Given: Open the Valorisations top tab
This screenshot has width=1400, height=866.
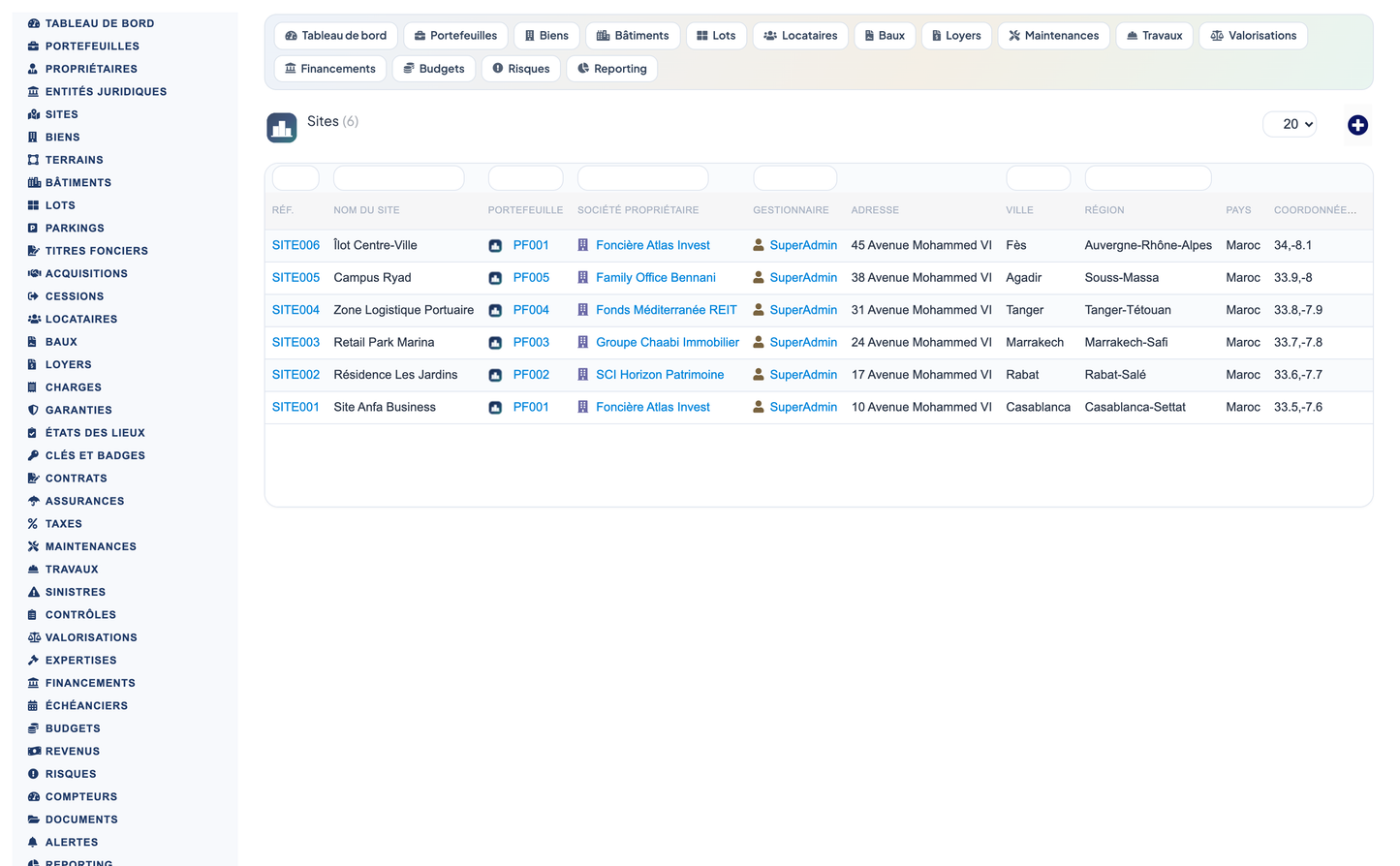Looking at the screenshot, I should pyautogui.click(x=1253, y=36).
